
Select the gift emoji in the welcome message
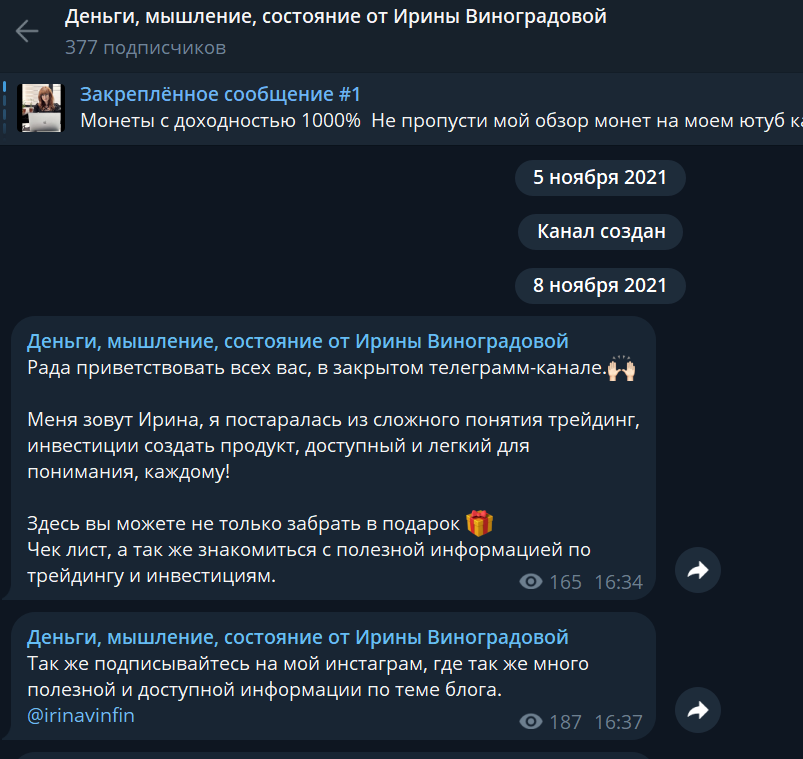point(479,523)
